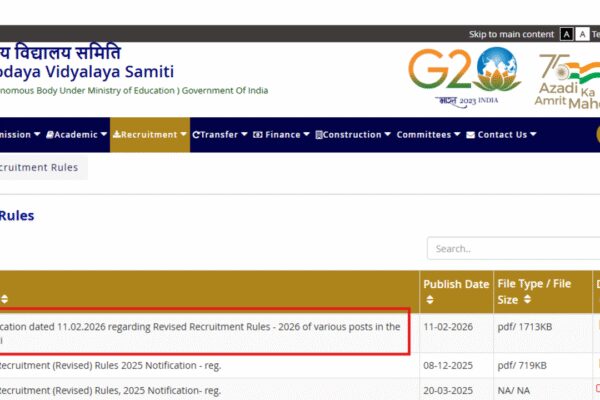Click the Azadi Ka Amrit Mahotsav logo

tap(567, 81)
